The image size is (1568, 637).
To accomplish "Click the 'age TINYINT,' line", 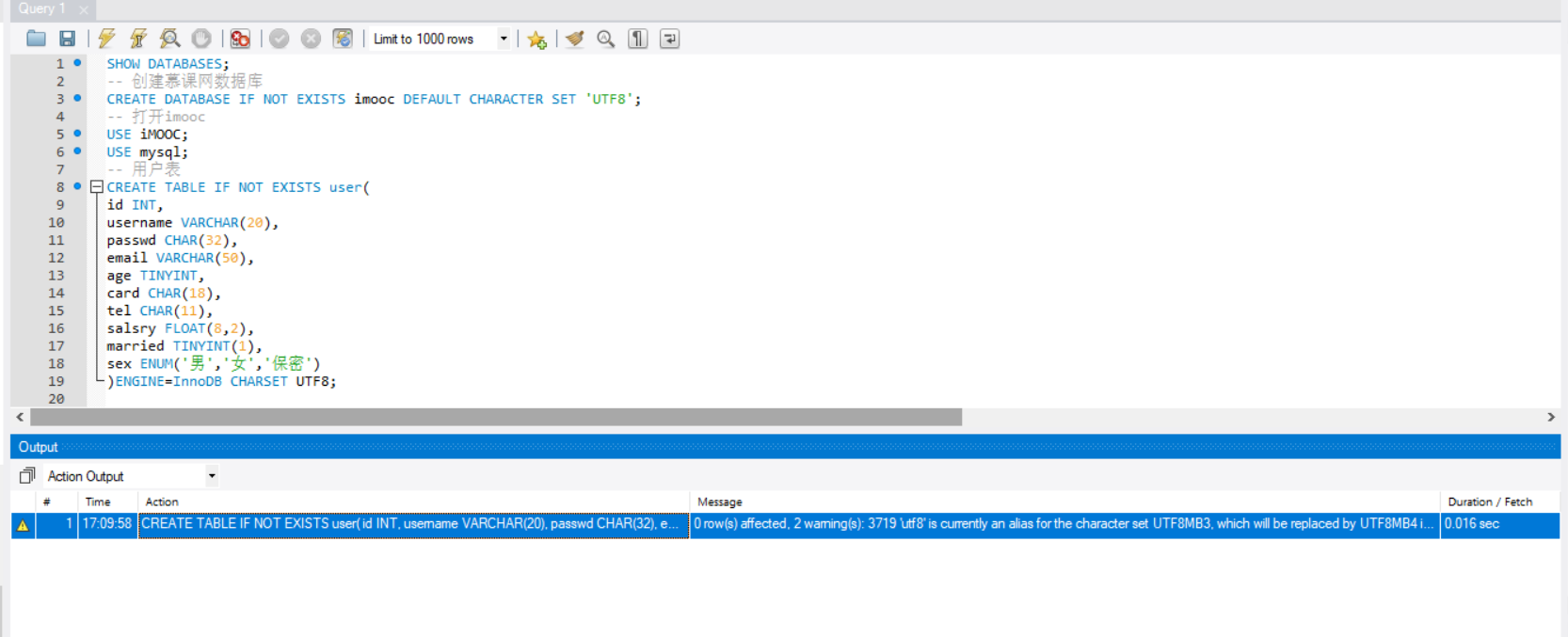I will pos(155,276).
